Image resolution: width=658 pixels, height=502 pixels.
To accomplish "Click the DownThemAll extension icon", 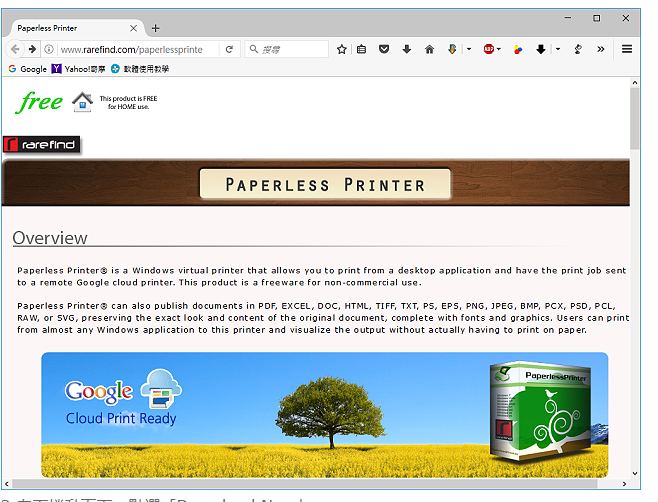I will point(452,49).
